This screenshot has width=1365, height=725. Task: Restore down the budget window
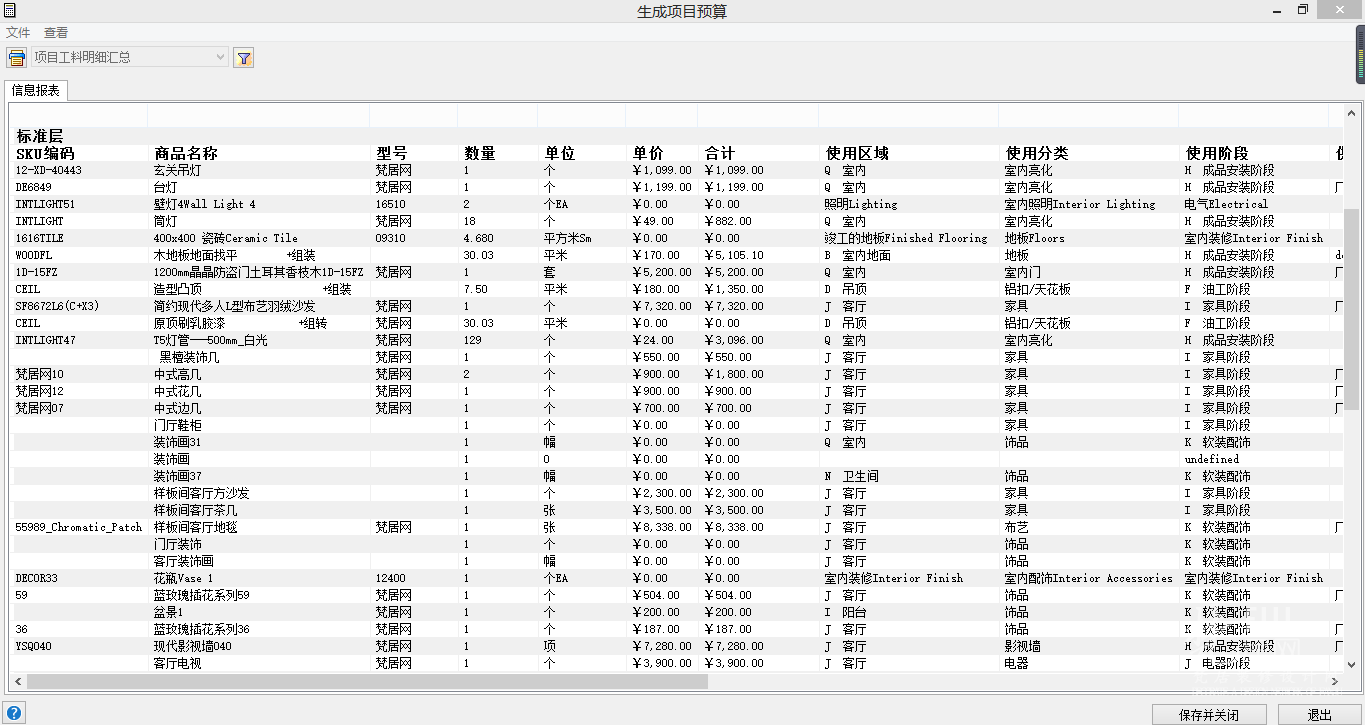(x=1303, y=9)
